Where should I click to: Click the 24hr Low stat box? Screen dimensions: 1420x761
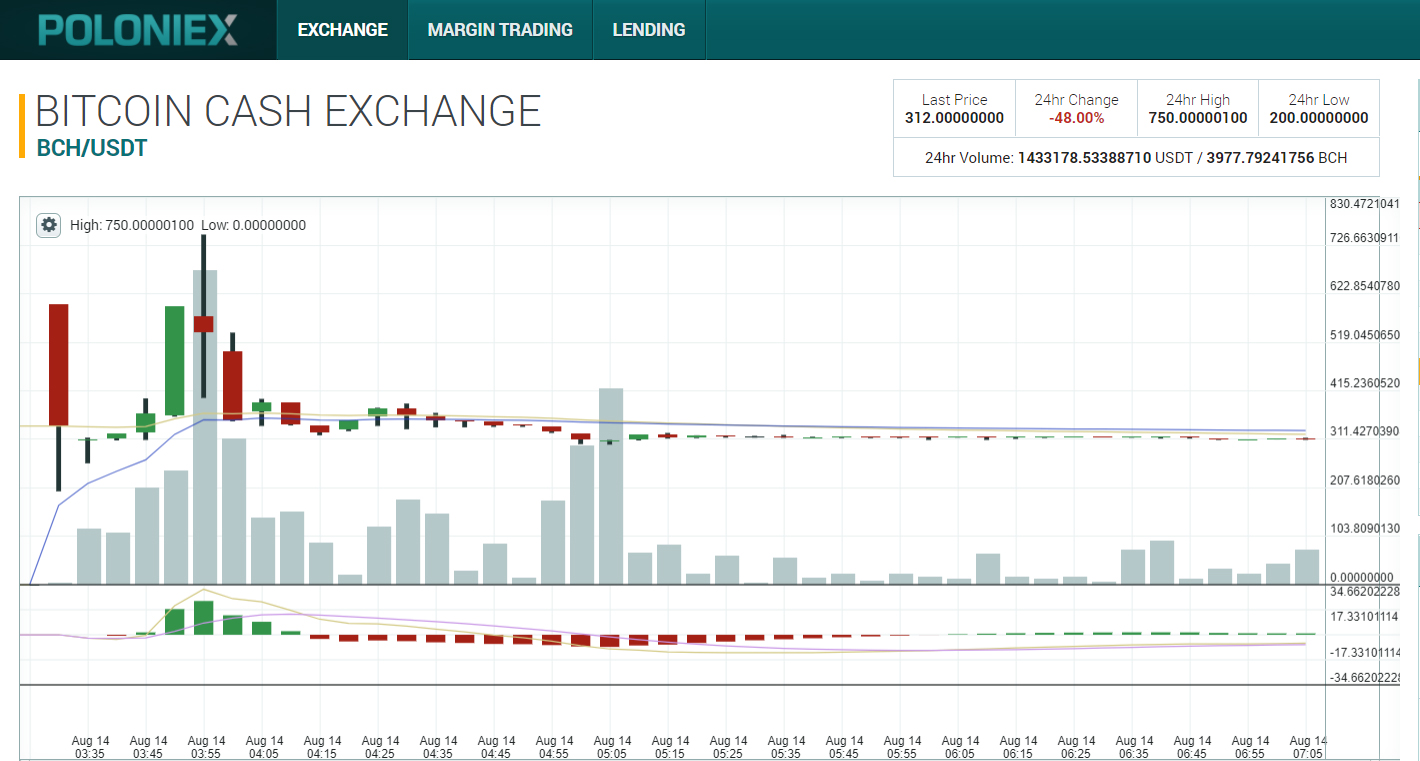click(1319, 109)
